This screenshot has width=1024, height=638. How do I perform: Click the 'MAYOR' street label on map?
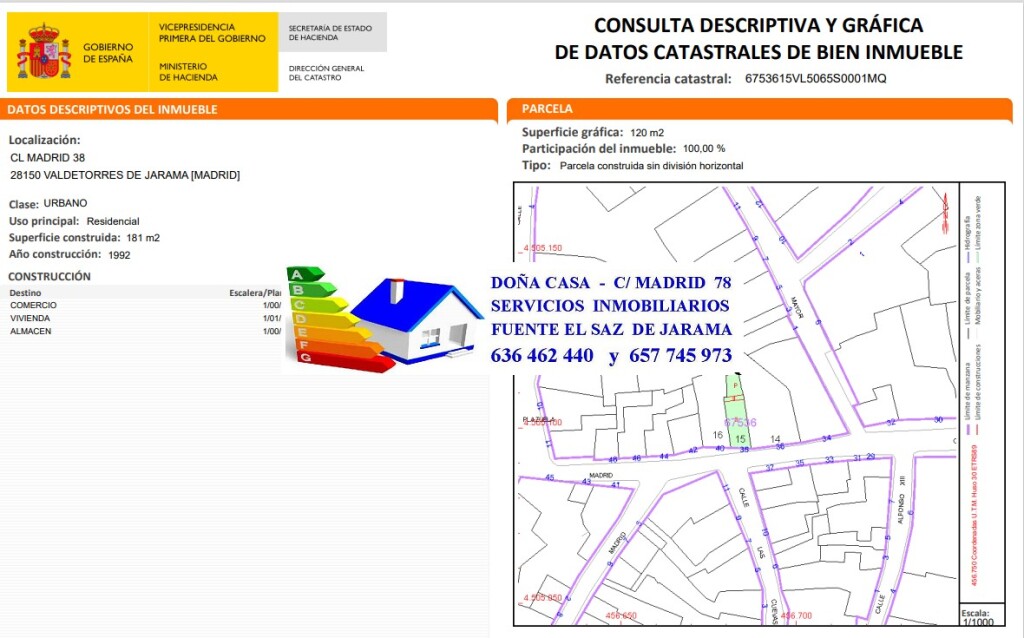[797, 308]
